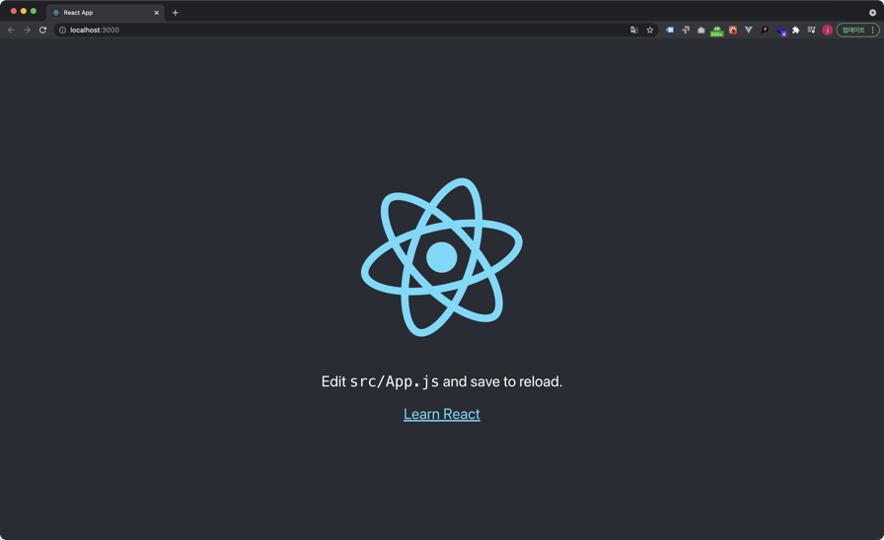Open the blue tag extension icon
884x540 pixels.
[x=670, y=30]
